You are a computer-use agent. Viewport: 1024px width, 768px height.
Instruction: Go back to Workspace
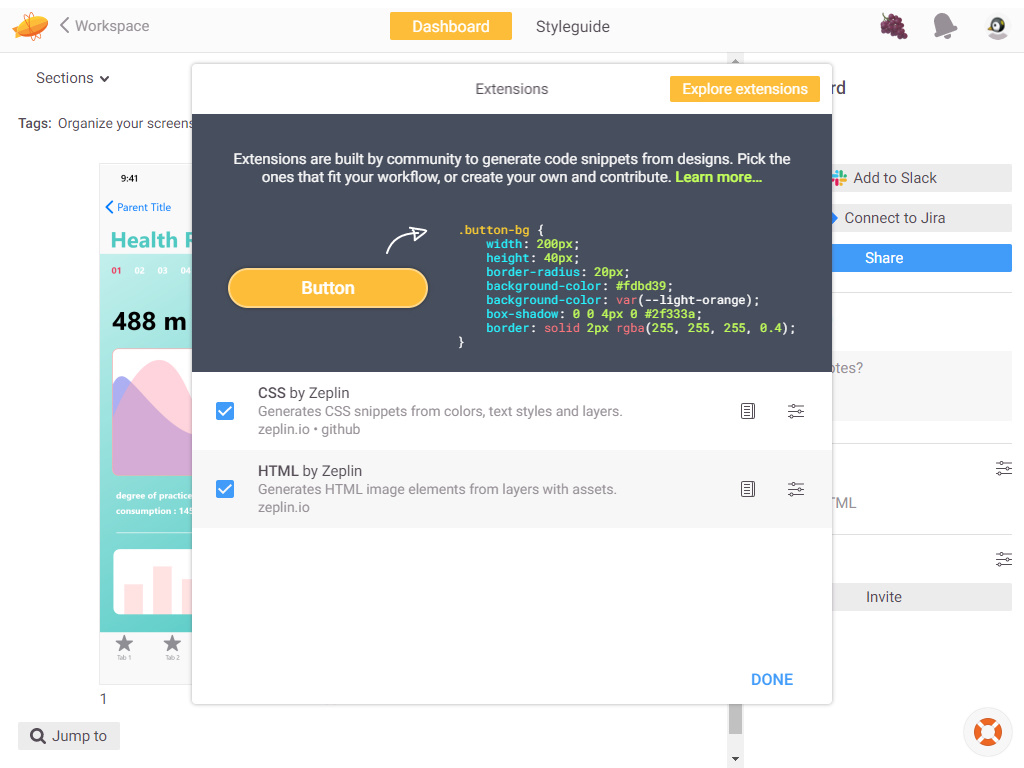[104, 26]
